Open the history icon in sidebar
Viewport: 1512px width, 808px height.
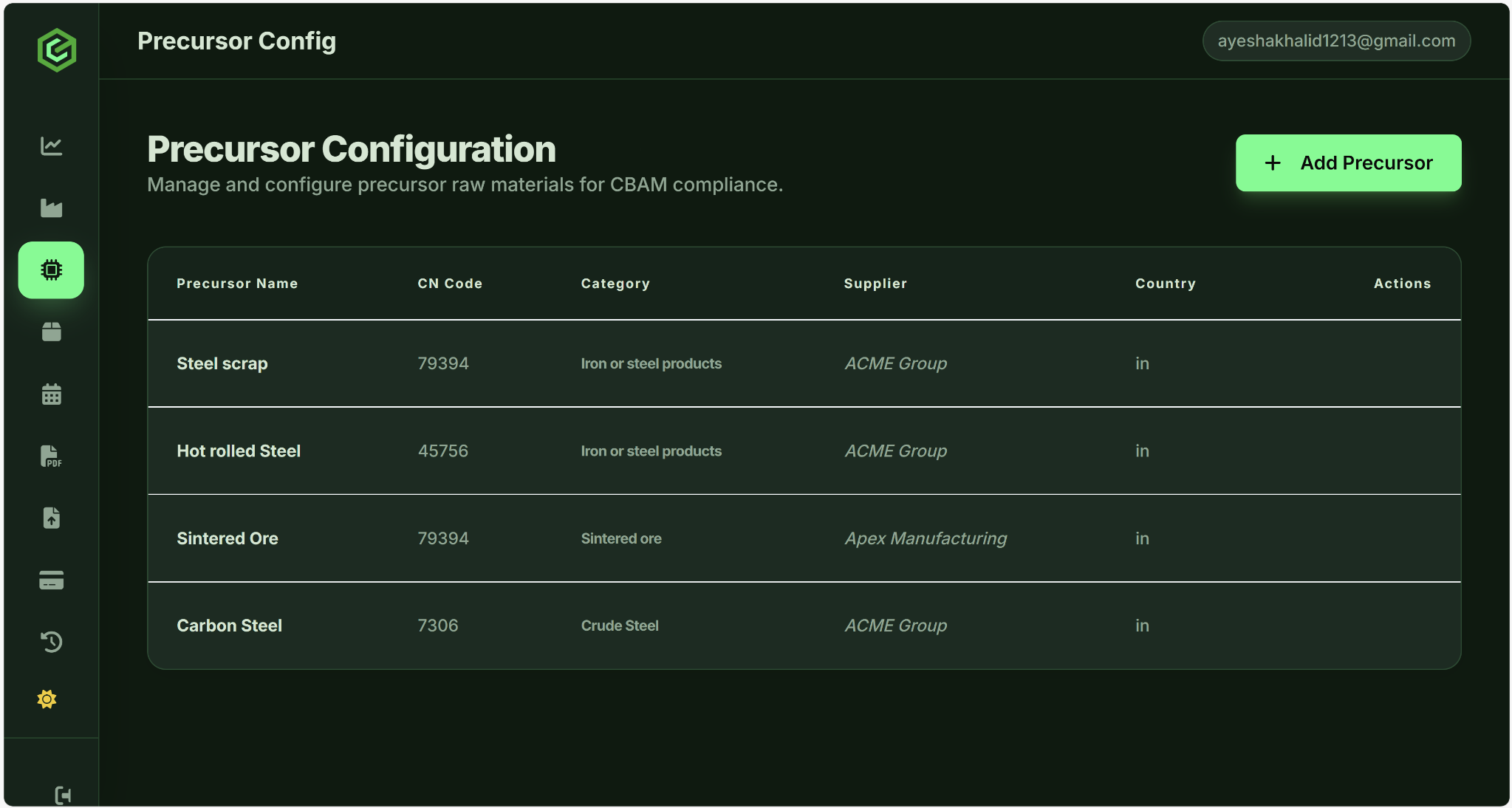pos(51,642)
